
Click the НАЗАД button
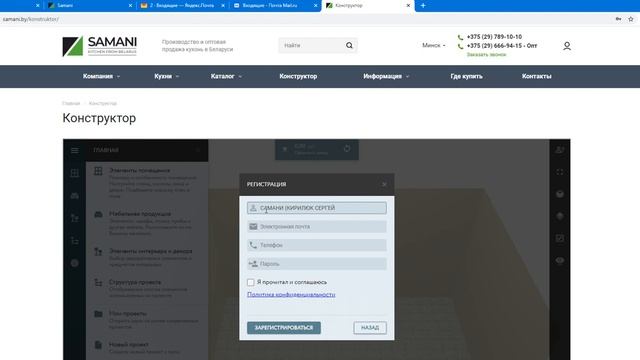370,328
